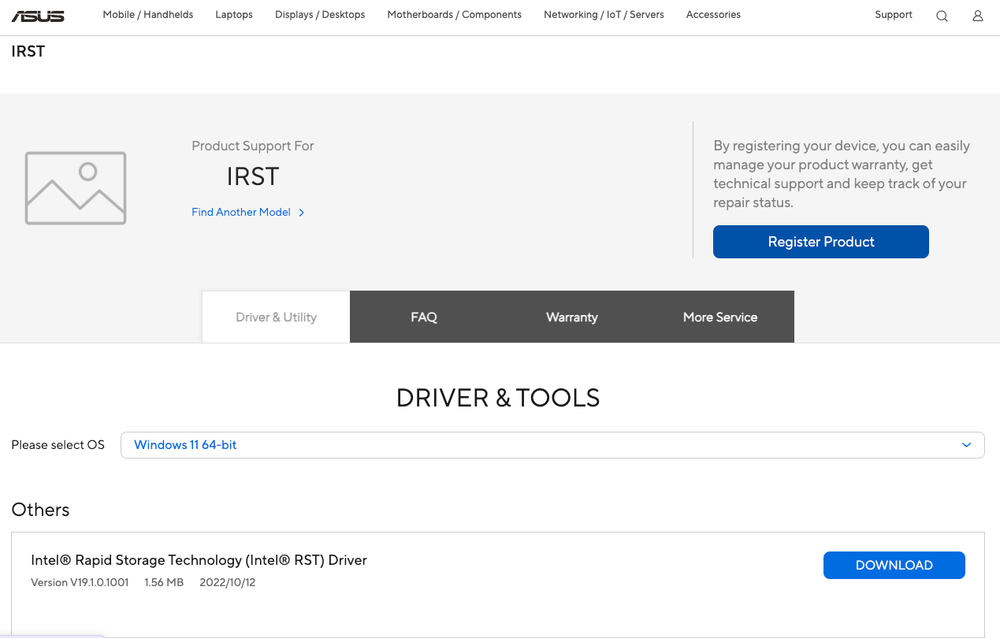Open the Mobile / Handhelds menu
Image resolution: width=1000 pixels, height=638 pixels.
(x=147, y=15)
